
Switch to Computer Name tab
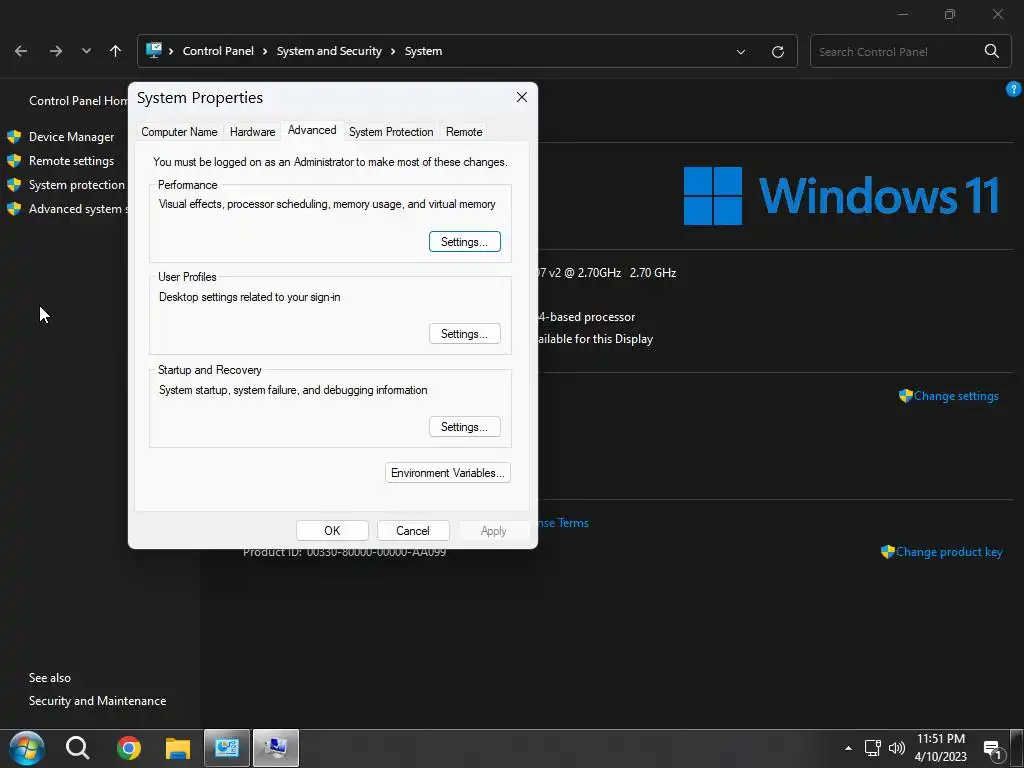(180, 132)
